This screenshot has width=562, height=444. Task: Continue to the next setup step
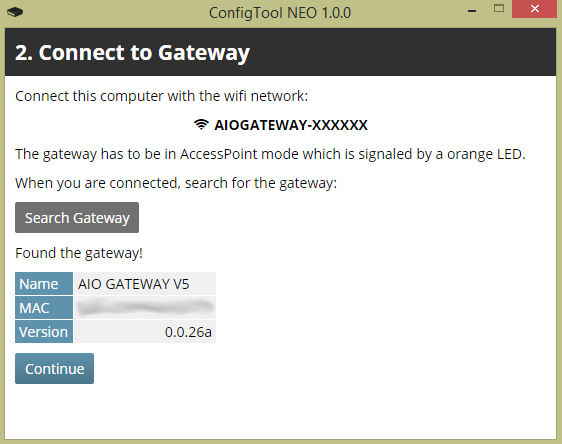(54, 368)
